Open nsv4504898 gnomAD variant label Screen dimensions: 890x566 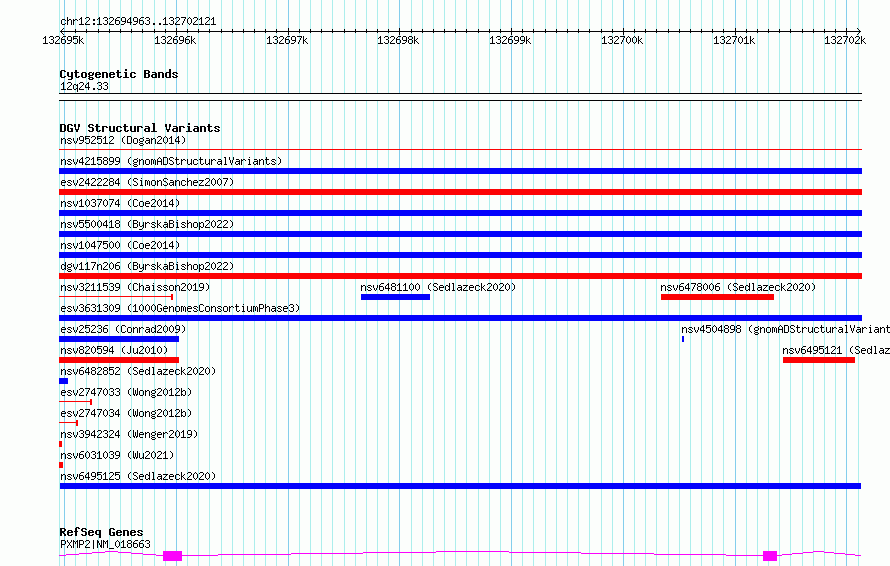click(785, 329)
